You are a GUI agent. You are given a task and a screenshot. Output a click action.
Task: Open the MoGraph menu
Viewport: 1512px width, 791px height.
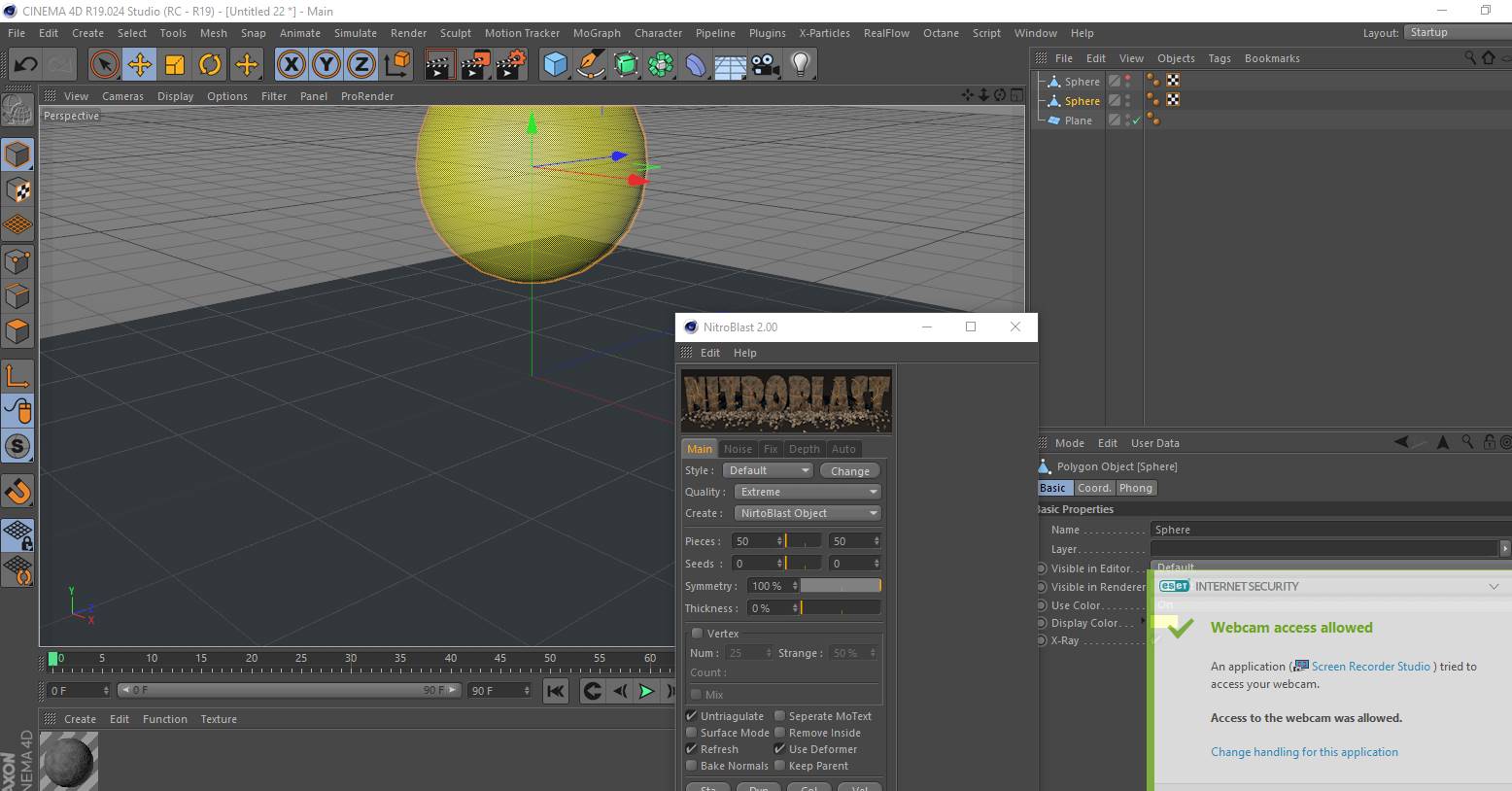pos(597,33)
